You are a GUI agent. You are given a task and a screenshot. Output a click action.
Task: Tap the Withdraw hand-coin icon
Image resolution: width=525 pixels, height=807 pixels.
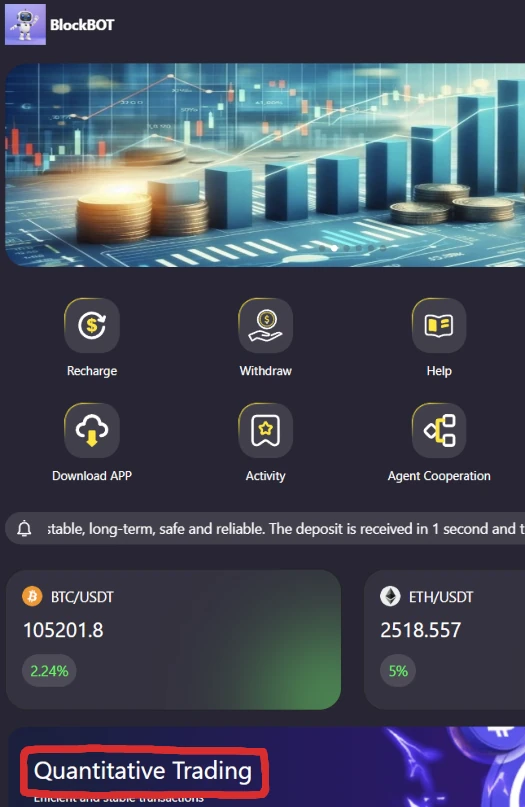point(266,325)
